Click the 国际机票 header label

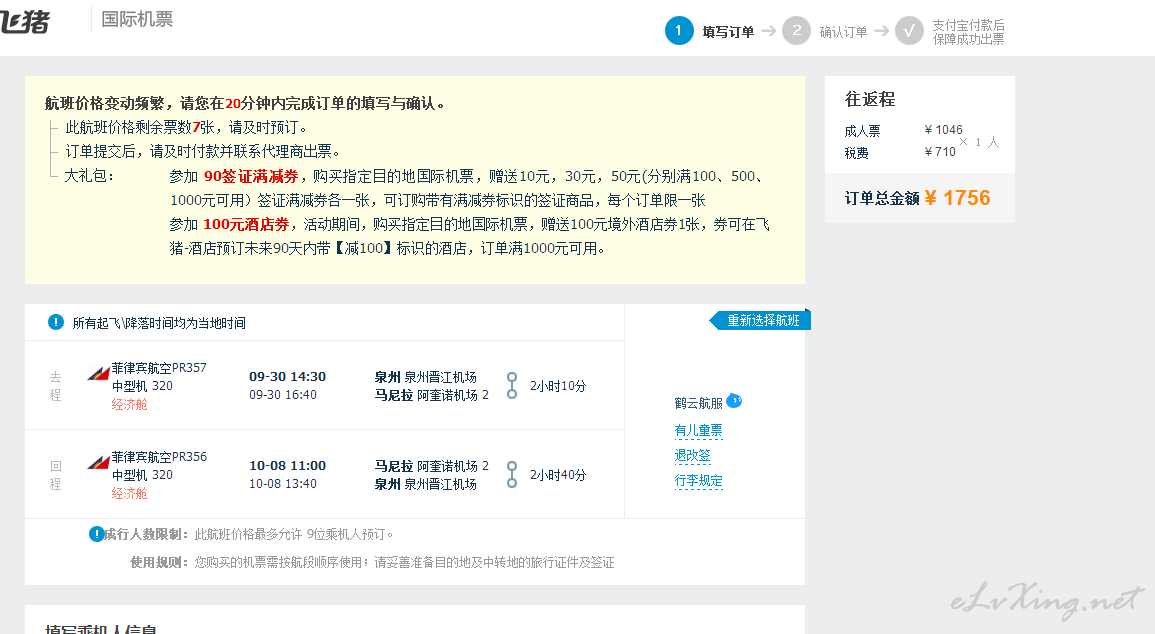click(x=137, y=20)
